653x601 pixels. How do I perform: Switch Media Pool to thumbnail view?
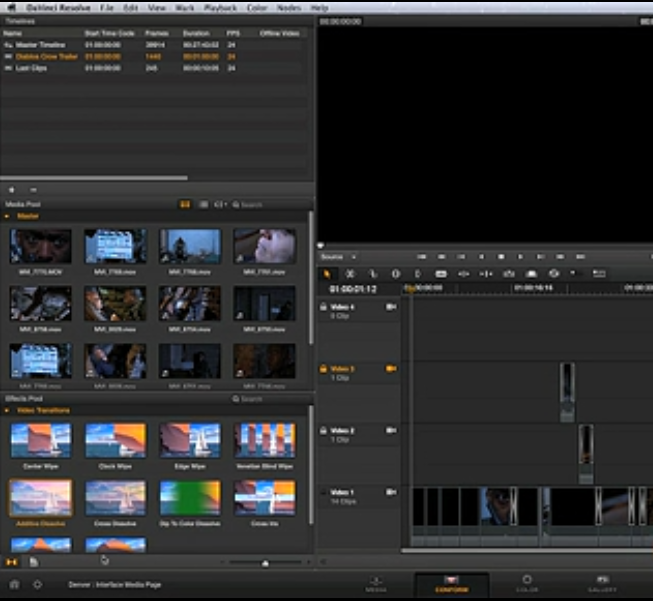click(x=185, y=204)
